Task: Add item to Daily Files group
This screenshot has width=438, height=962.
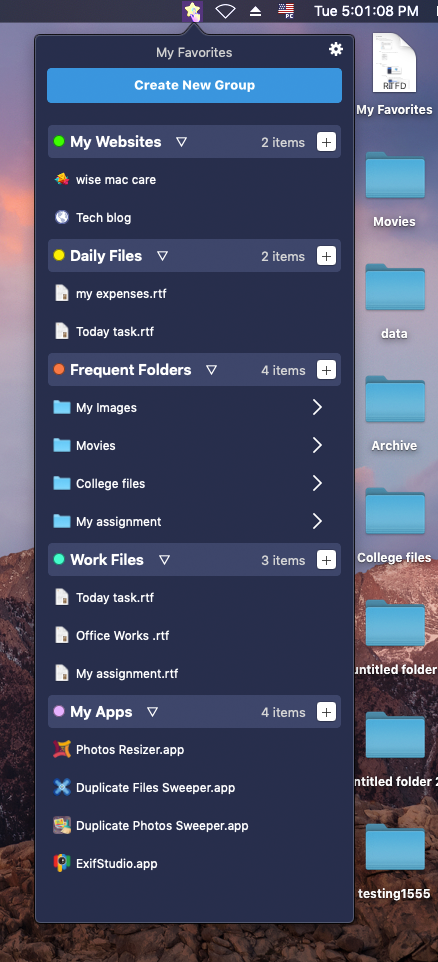Action: [326, 256]
